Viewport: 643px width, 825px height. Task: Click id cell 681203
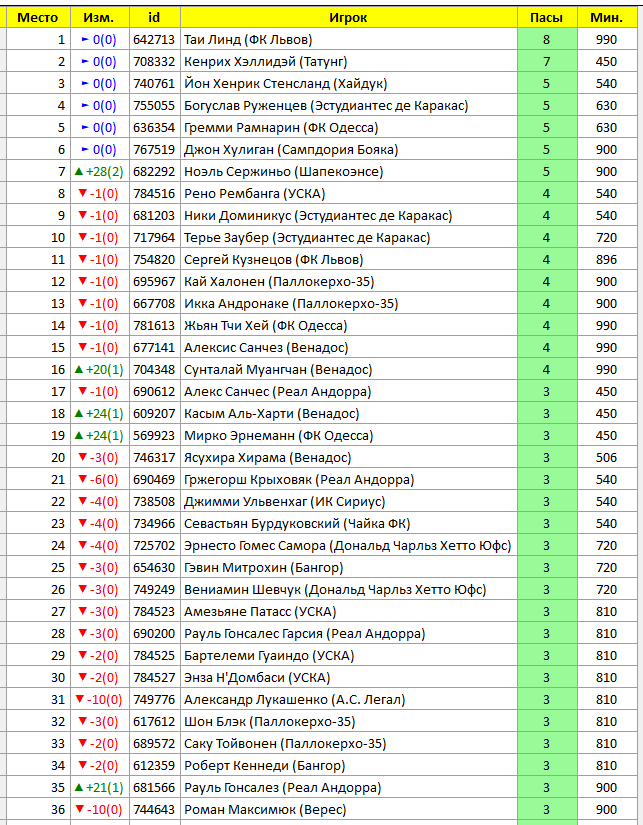(155, 216)
